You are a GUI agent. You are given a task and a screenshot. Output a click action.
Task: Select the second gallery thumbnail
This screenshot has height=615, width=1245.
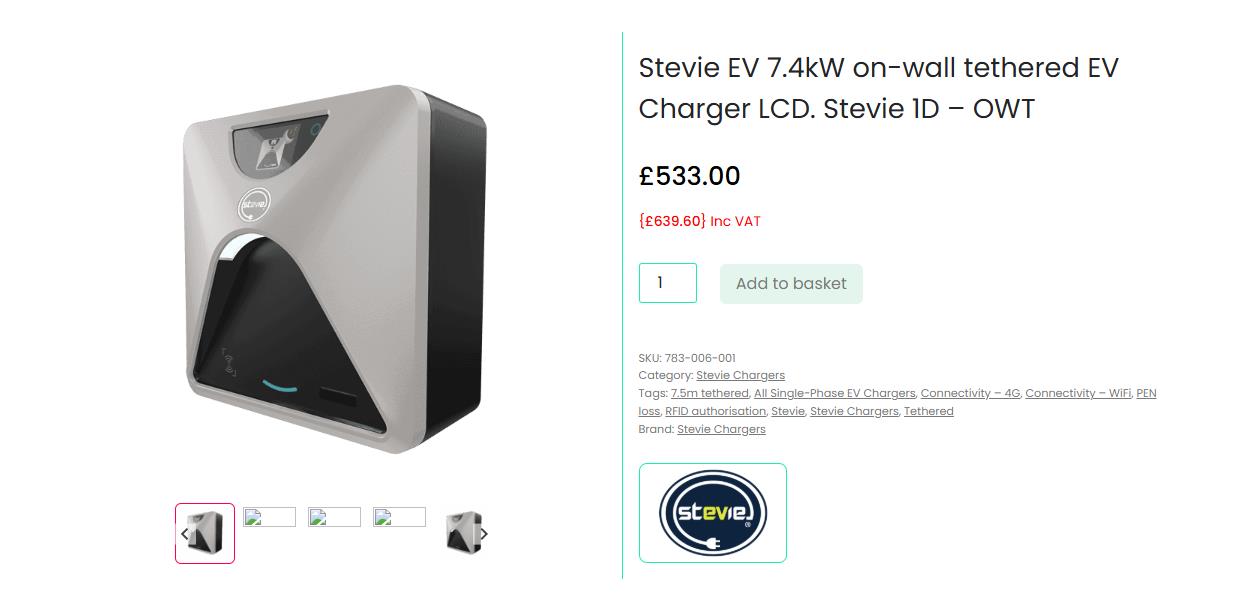(269, 517)
